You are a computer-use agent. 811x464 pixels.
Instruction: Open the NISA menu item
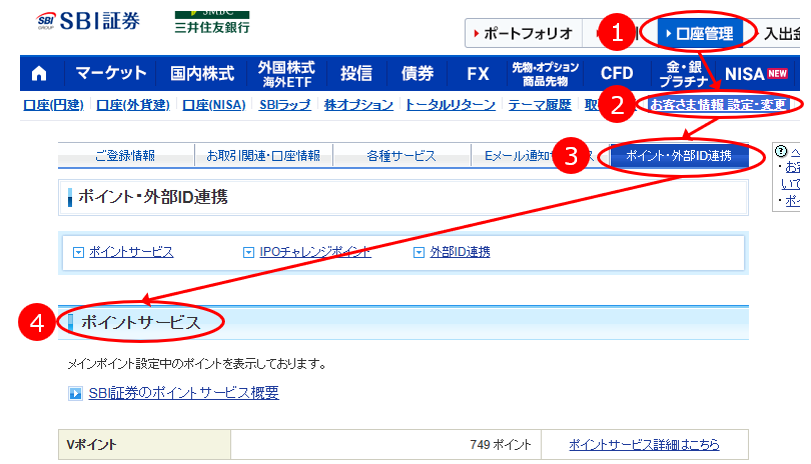coord(756,73)
